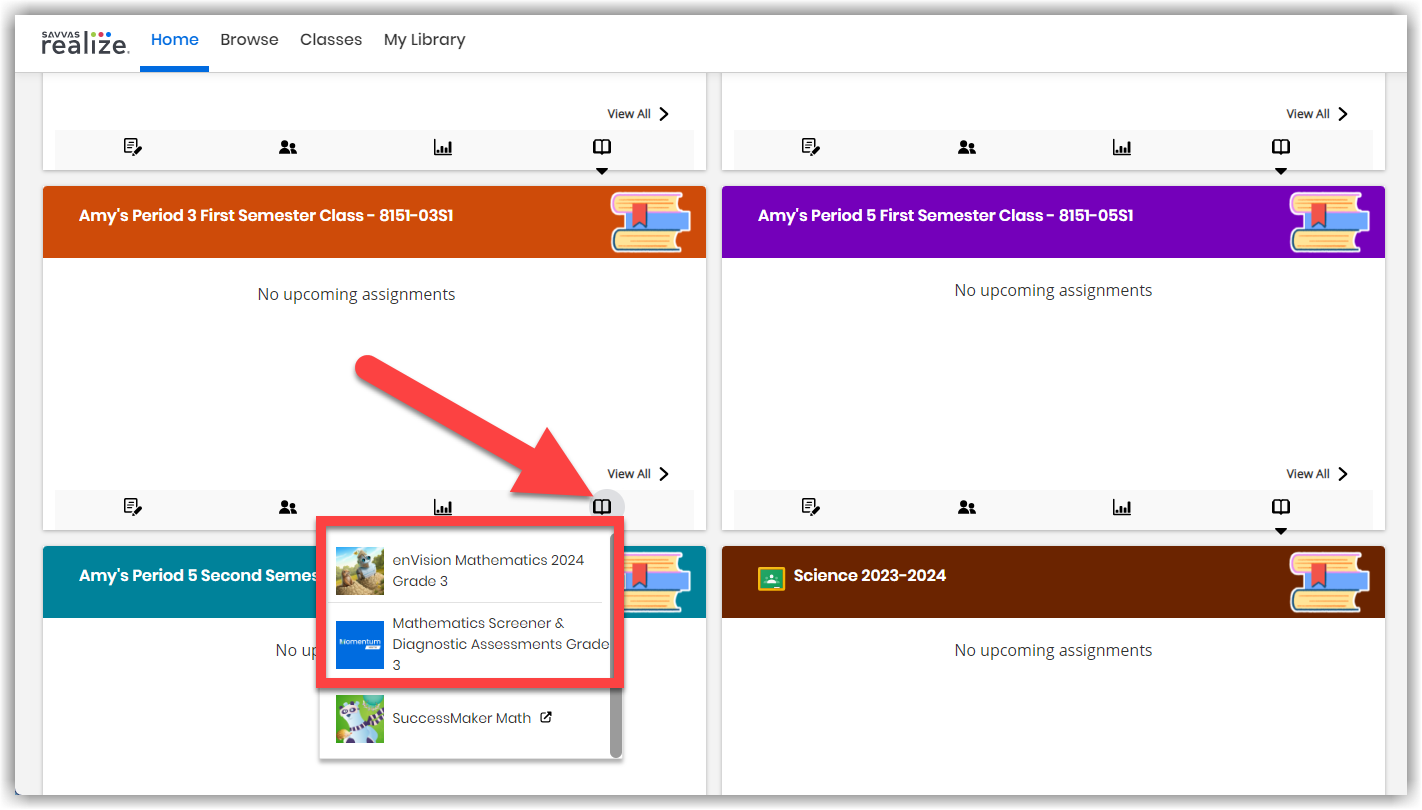
Task: Open the students icon on Period 3 card
Action: [287, 507]
